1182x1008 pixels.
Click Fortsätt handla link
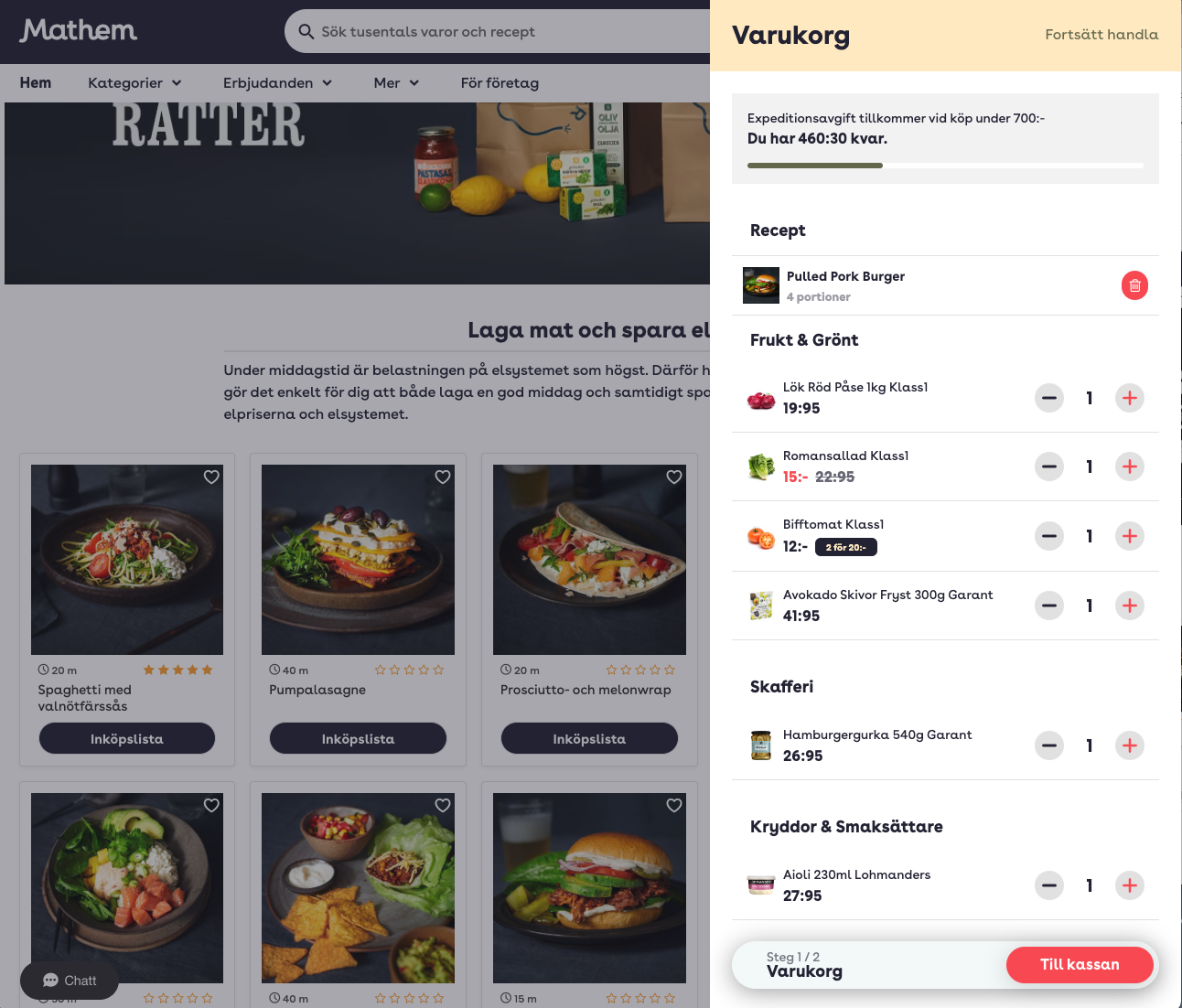1101,35
